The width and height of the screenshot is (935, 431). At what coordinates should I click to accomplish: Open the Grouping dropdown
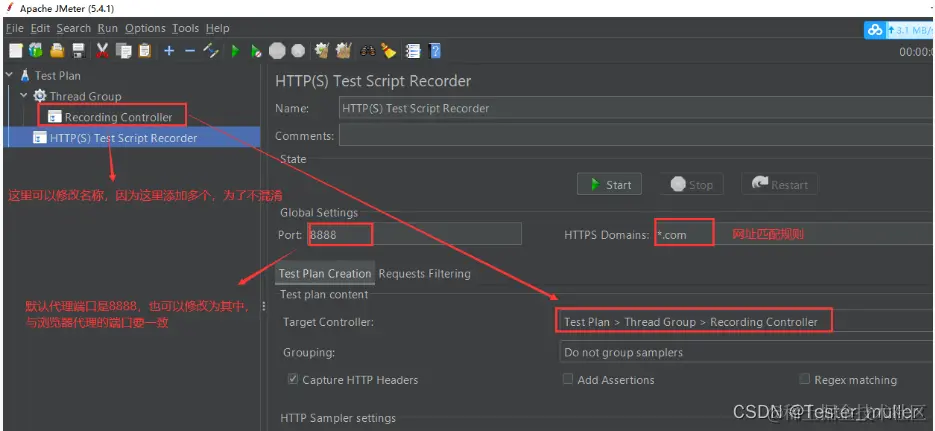tap(747, 352)
